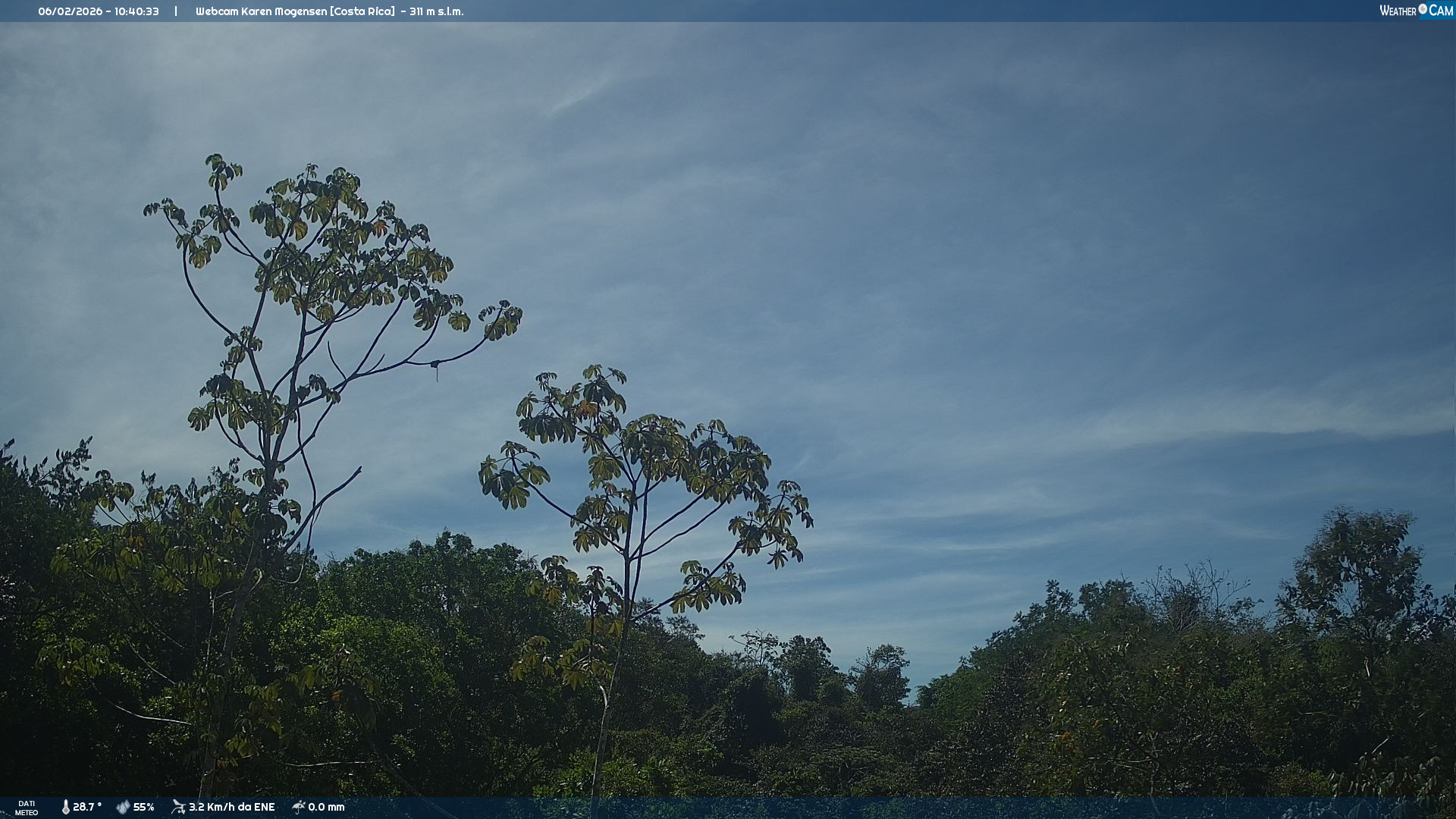Click the Webcam Karen Mogensen title
Viewport: 1456px width, 819px height.
click(x=261, y=11)
